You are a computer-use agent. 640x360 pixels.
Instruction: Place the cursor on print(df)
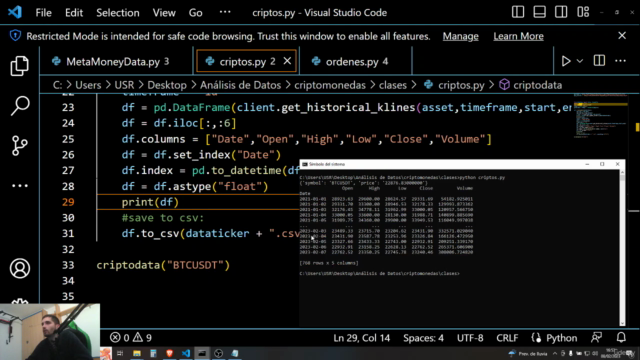[x=150, y=202]
